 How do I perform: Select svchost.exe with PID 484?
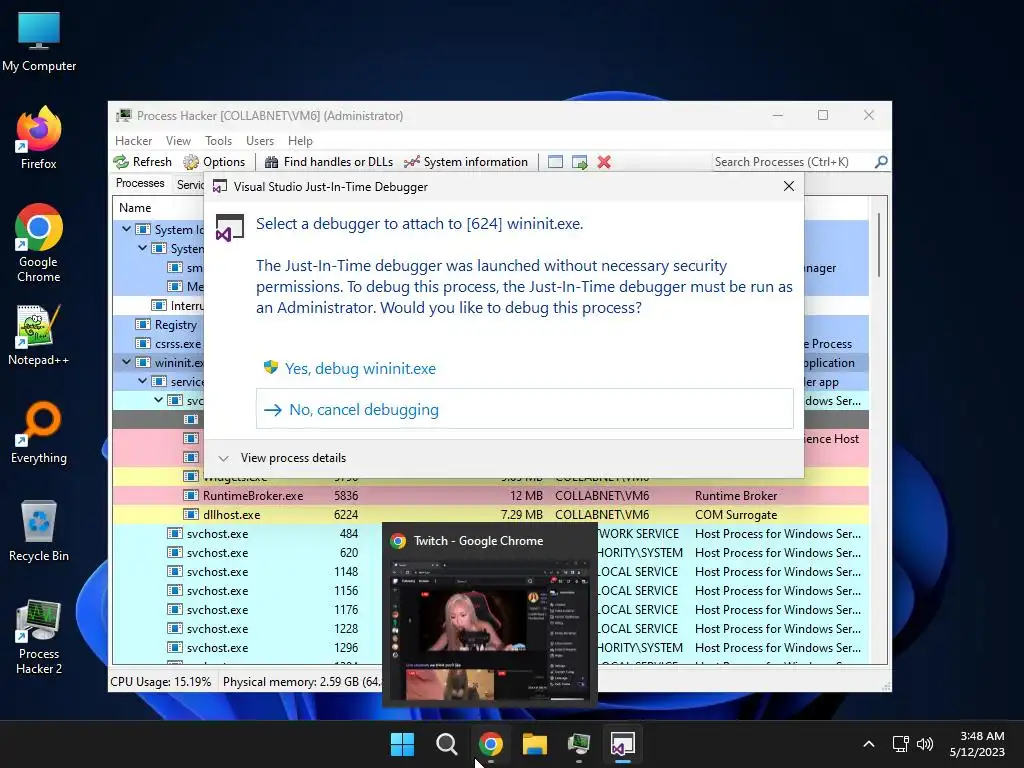click(x=248, y=534)
